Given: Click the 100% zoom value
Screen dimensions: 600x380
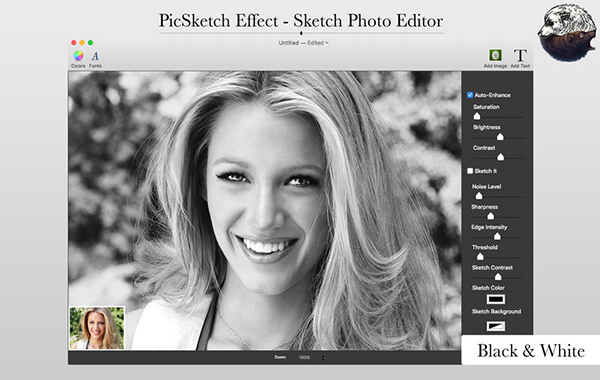Looking at the screenshot, I should point(304,358).
